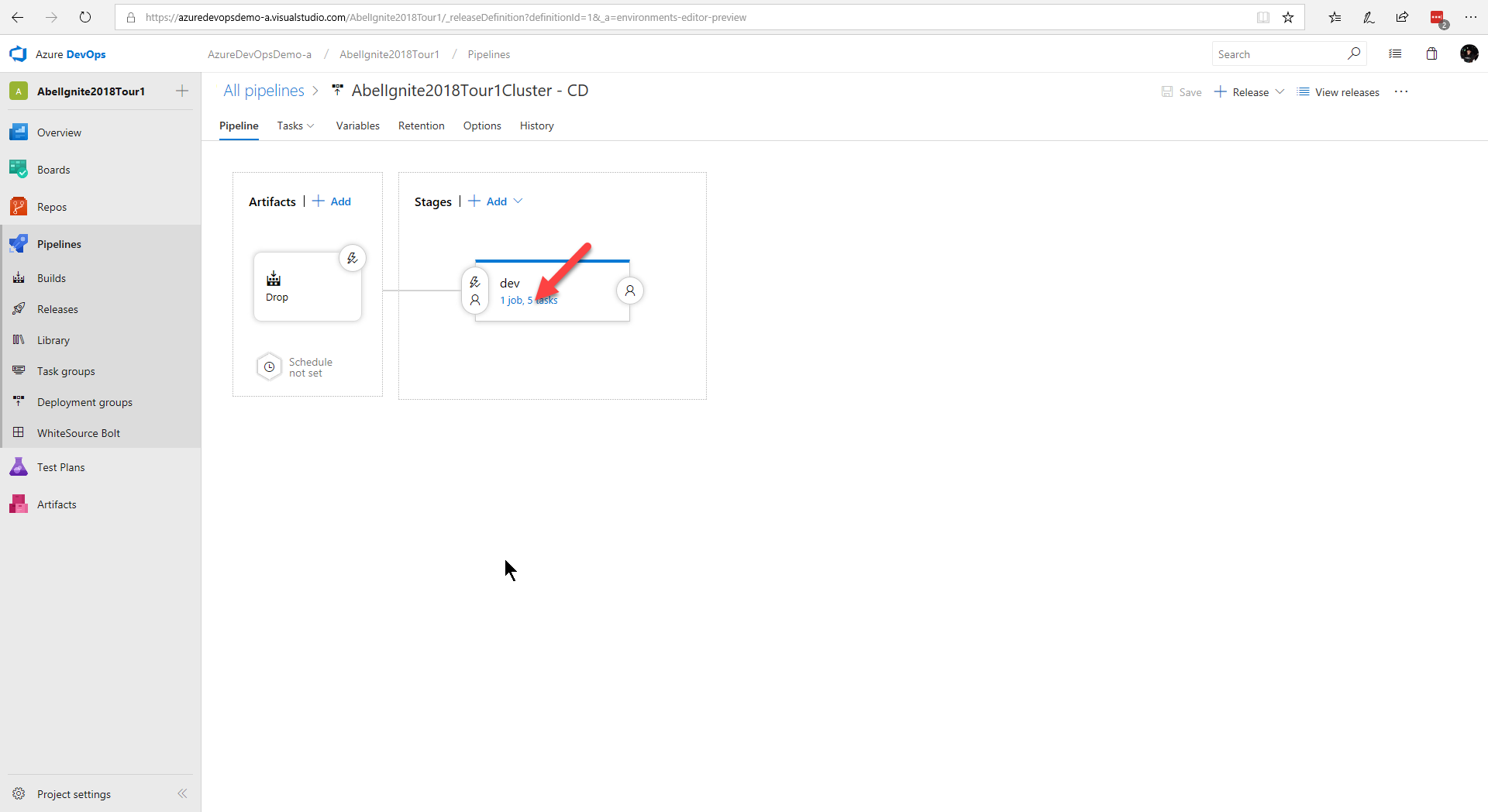Add a new artifact

pos(332,201)
